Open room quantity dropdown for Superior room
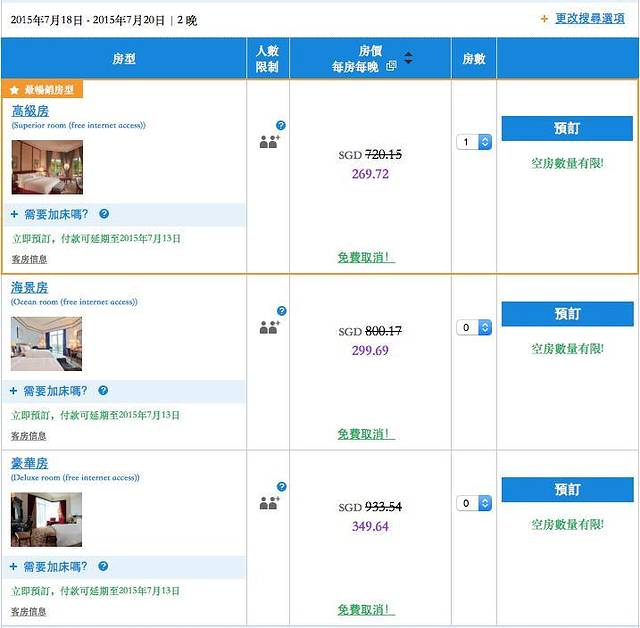This screenshot has height=628, width=640. pyautogui.click(x=475, y=142)
